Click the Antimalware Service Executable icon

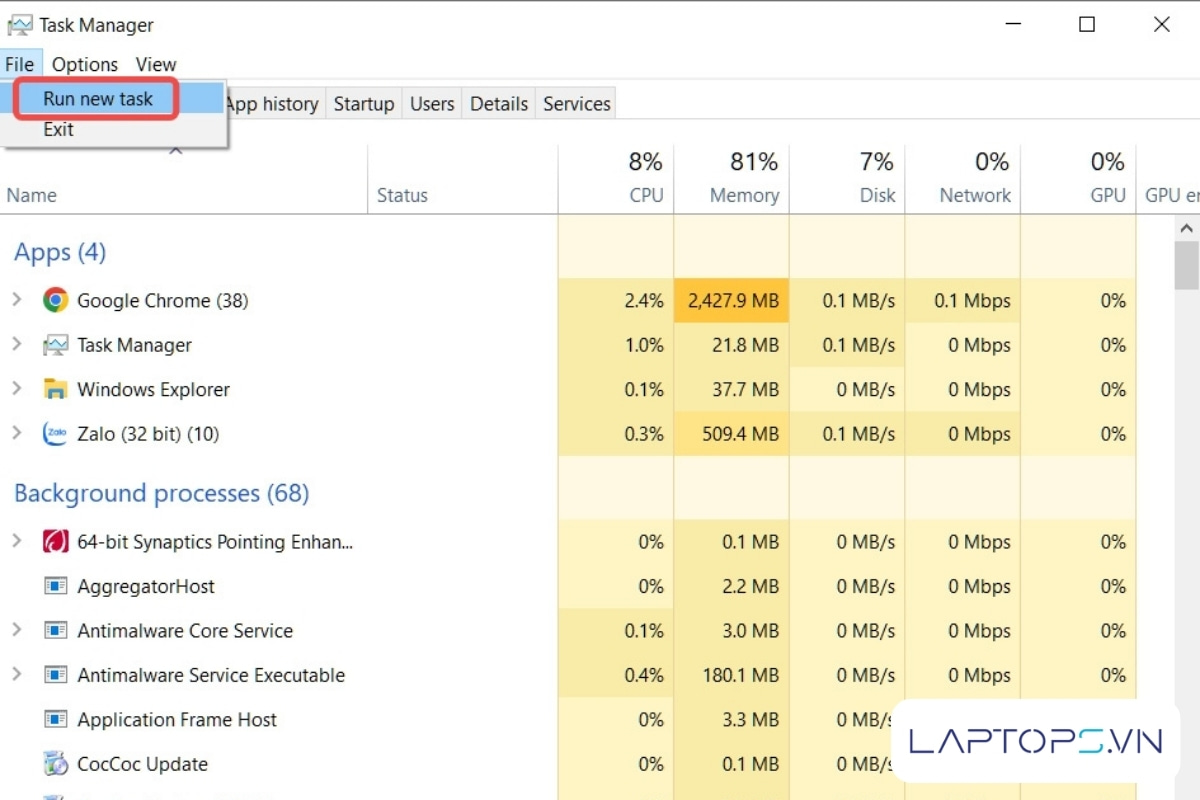(55, 676)
